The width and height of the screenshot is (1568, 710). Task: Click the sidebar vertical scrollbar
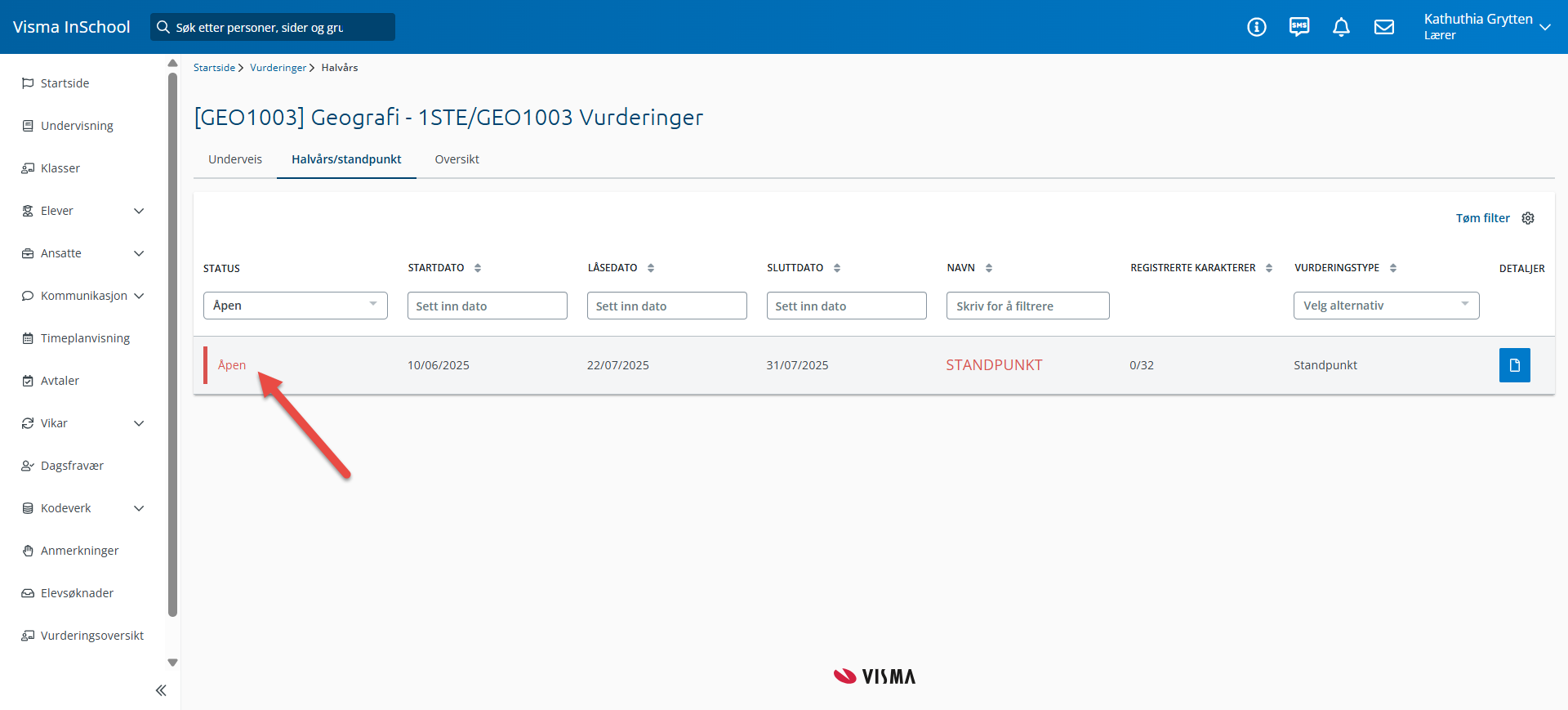point(172,345)
